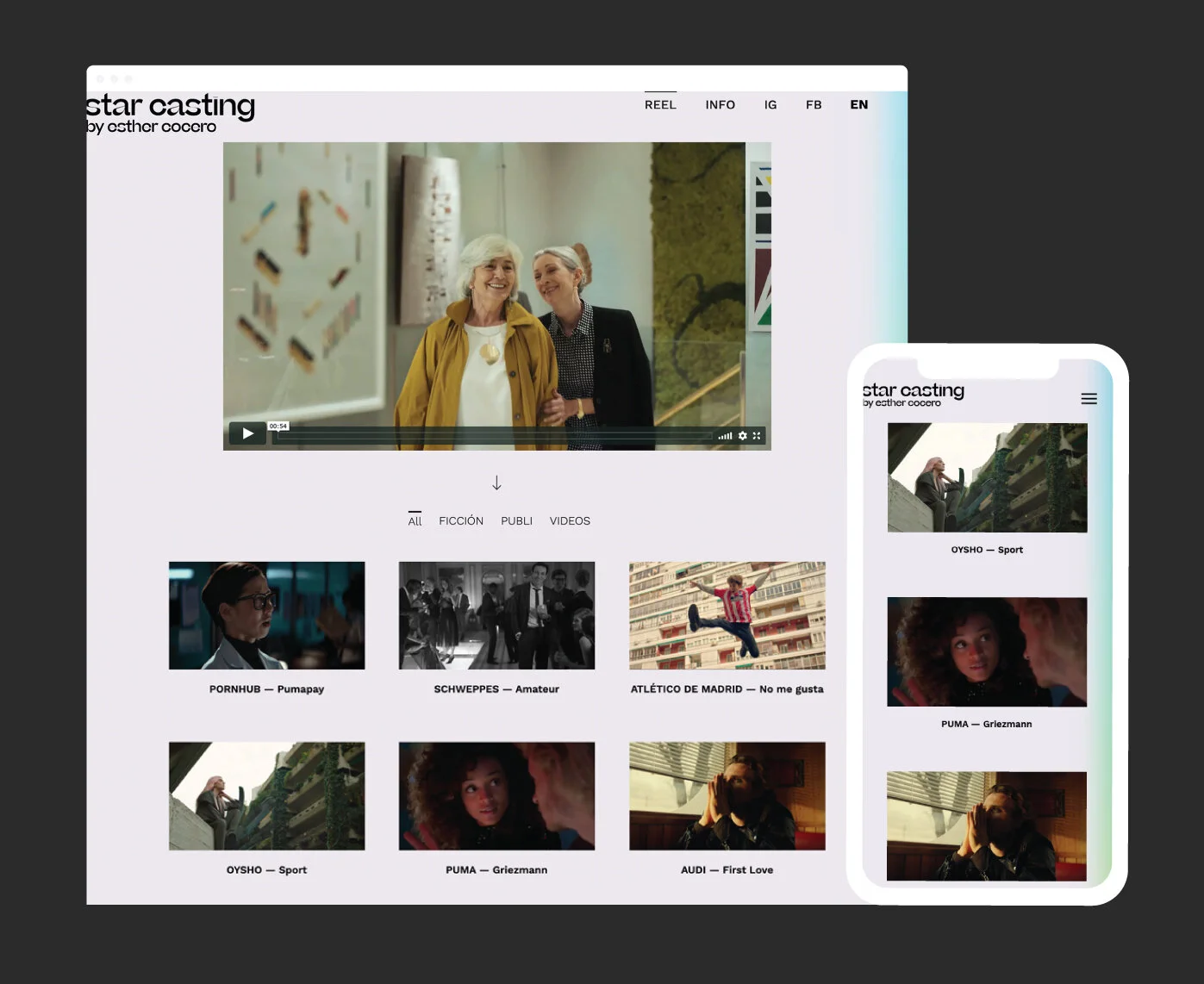Play the reel video
Viewport: 1204px width, 984px height.
pos(247,433)
